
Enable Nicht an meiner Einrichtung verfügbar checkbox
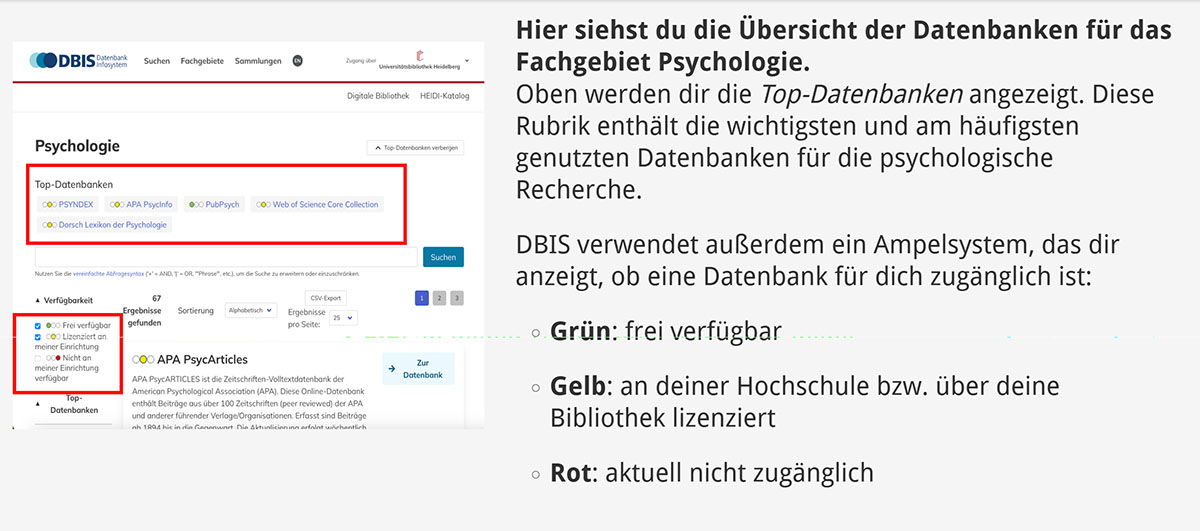coord(38,358)
